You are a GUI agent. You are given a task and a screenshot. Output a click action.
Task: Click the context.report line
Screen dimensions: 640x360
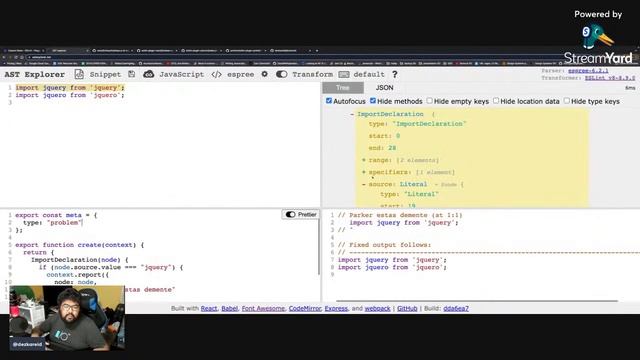(x=78, y=275)
